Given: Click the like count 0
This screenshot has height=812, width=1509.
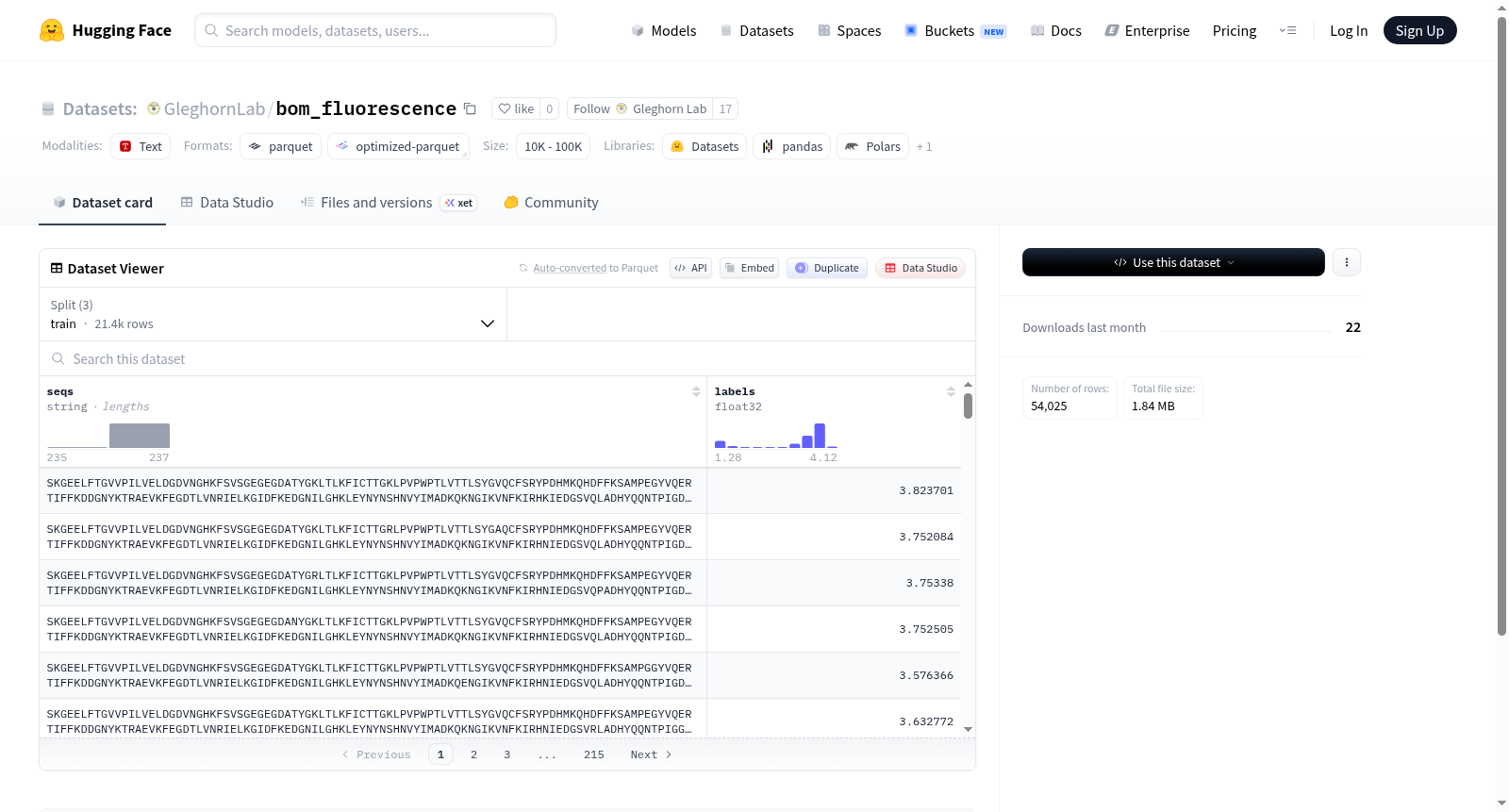Looking at the screenshot, I should click(x=550, y=108).
